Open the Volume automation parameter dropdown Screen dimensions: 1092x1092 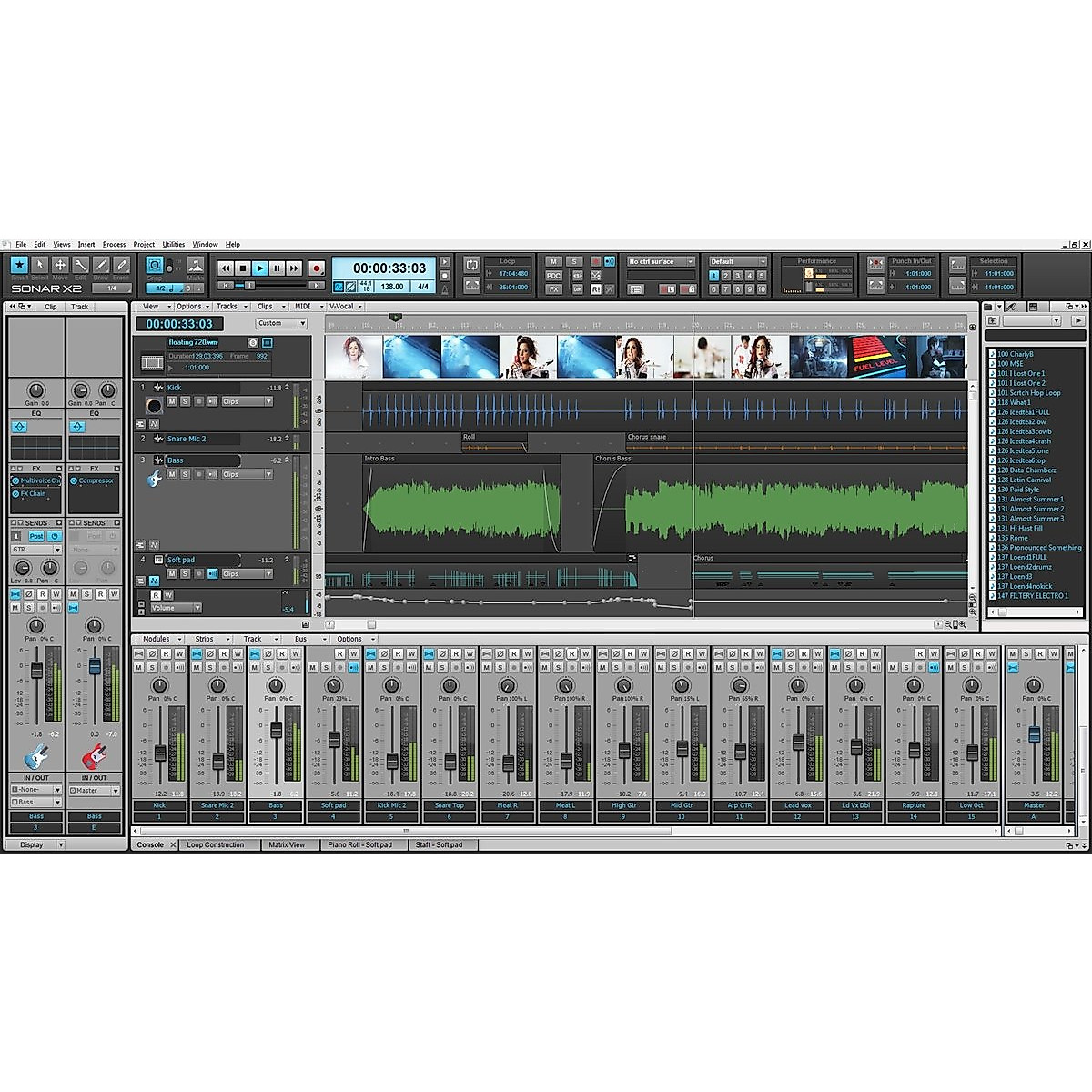196,608
